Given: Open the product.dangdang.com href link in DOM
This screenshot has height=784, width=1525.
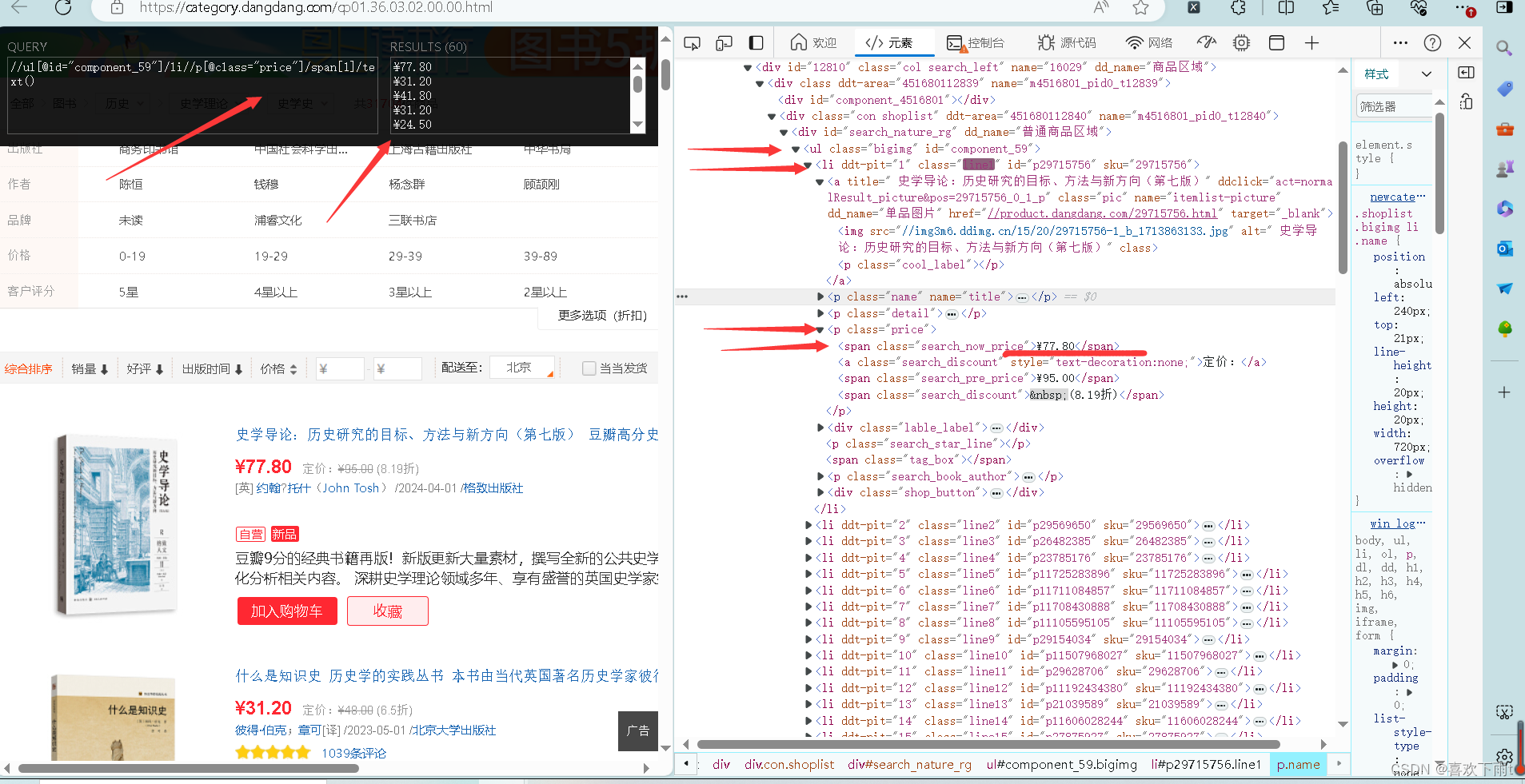Looking at the screenshot, I should 1102,214.
